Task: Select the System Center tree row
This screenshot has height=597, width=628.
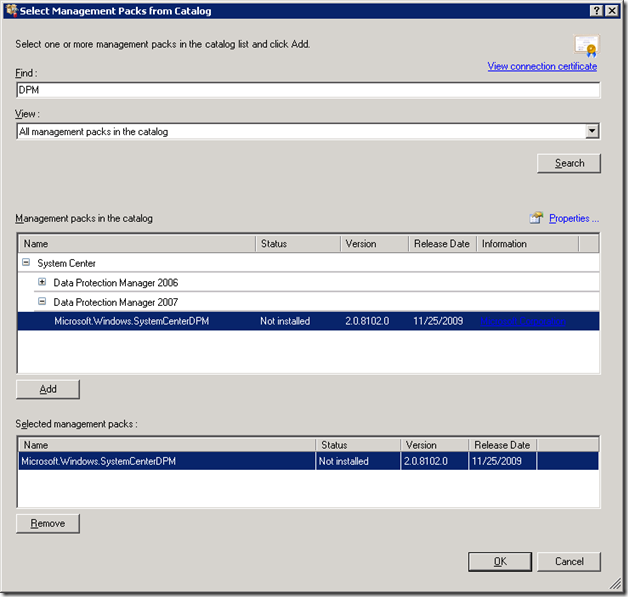Action: (308, 263)
